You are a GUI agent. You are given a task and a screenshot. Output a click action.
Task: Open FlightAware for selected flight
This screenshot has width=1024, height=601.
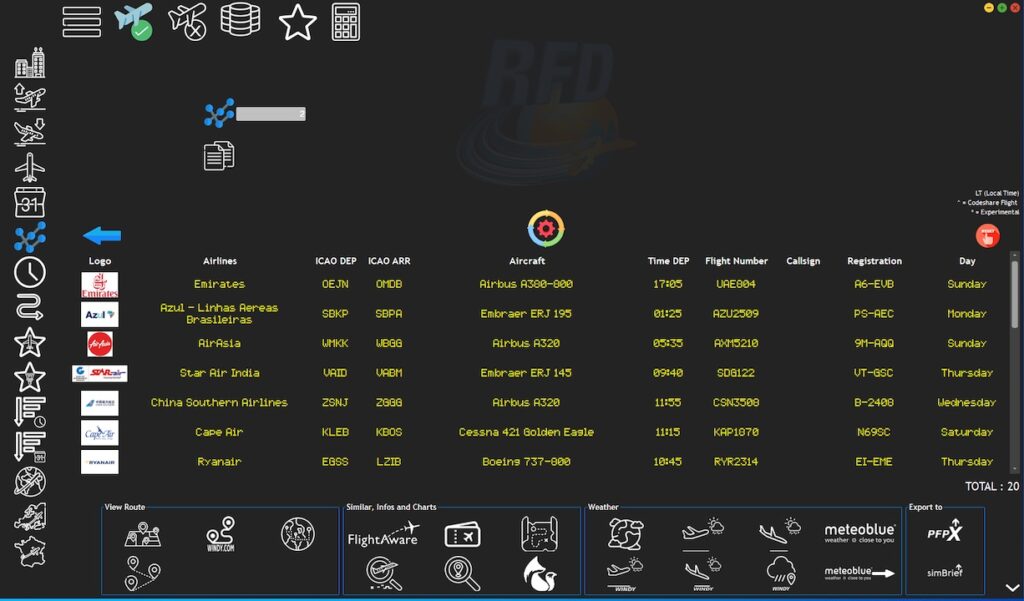click(383, 534)
